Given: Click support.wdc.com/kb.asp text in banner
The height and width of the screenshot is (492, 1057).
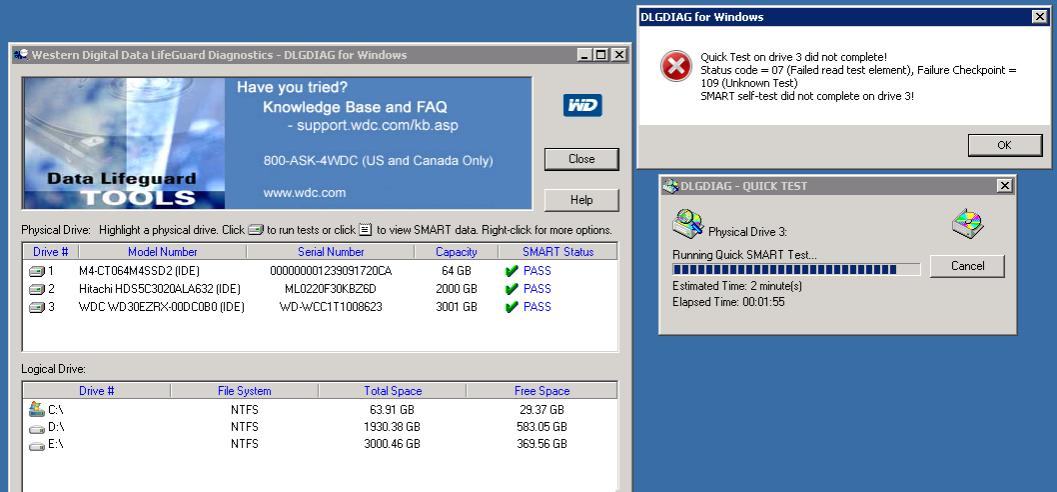Looking at the screenshot, I should tap(378, 126).
